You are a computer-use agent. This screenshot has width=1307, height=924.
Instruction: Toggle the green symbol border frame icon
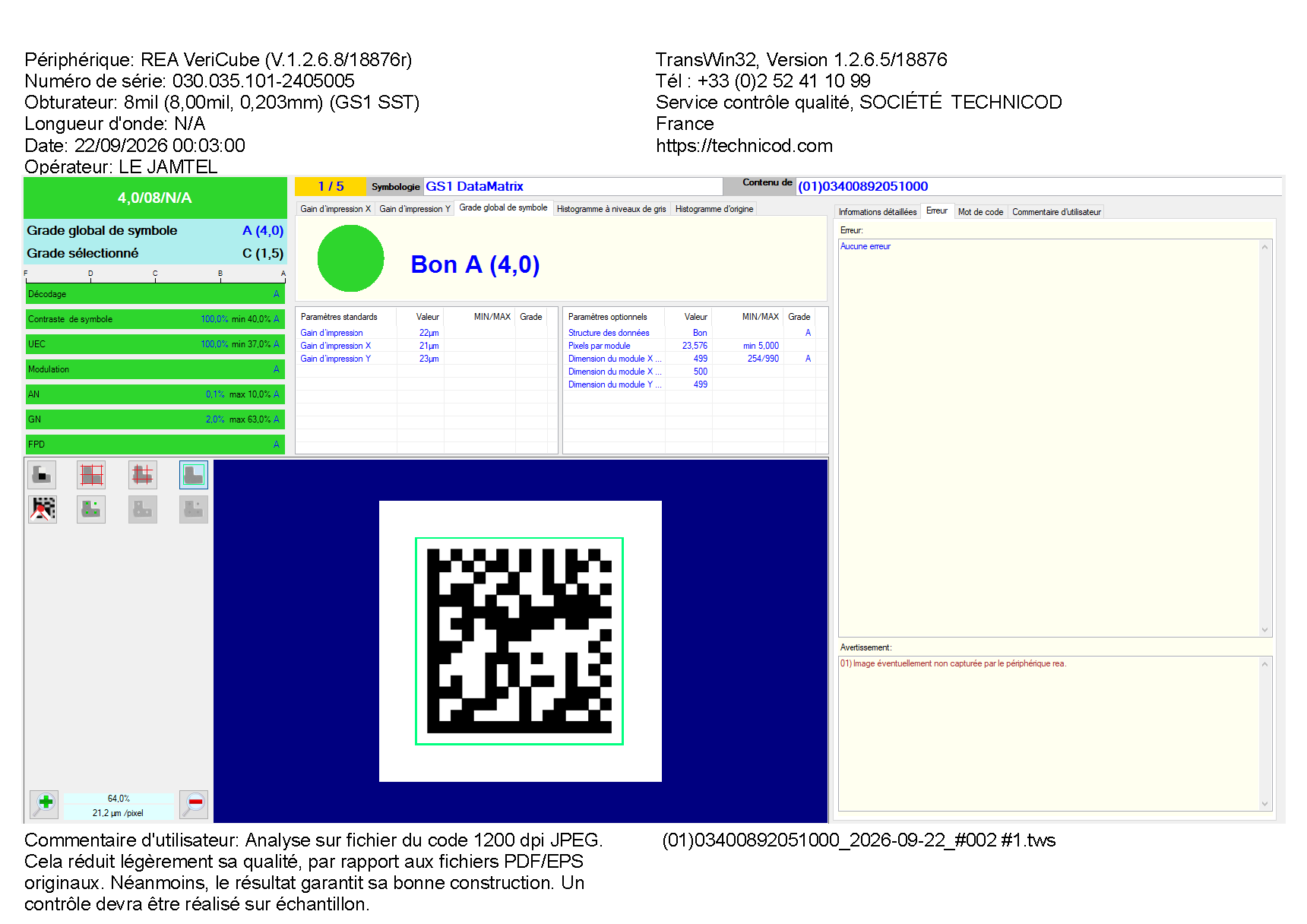[194, 475]
